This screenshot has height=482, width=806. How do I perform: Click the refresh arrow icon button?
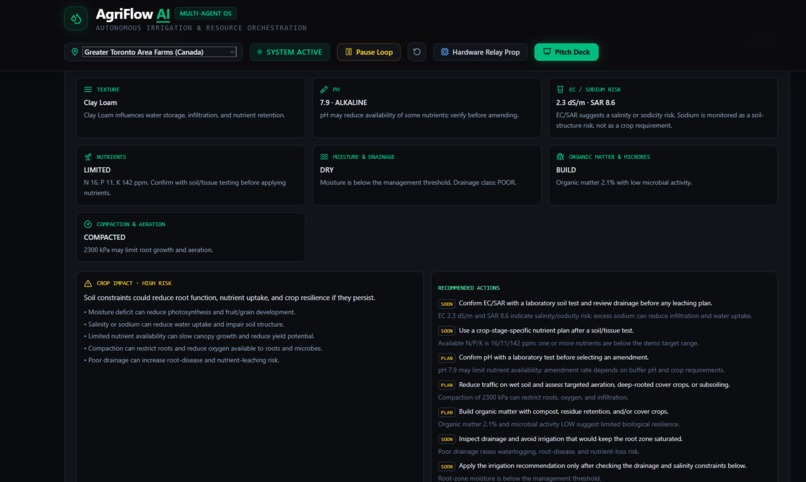(x=417, y=52)
